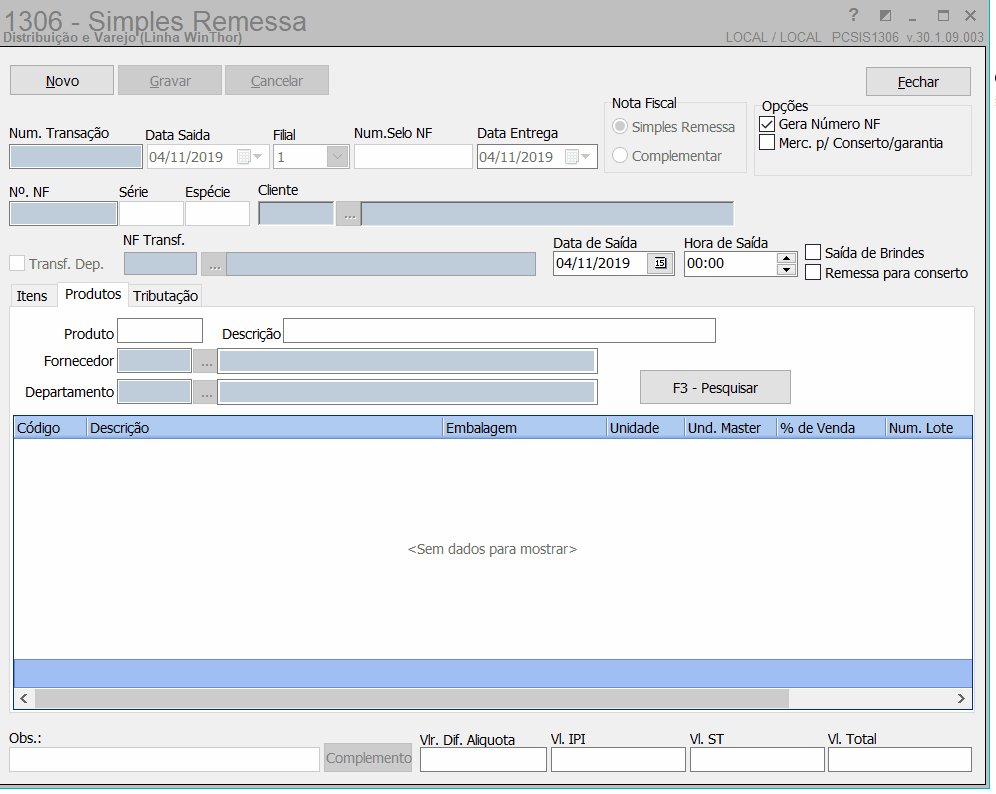Open Departamento lookup ellipsis button
Screen dimensions: 996x794
click(206, 392)
